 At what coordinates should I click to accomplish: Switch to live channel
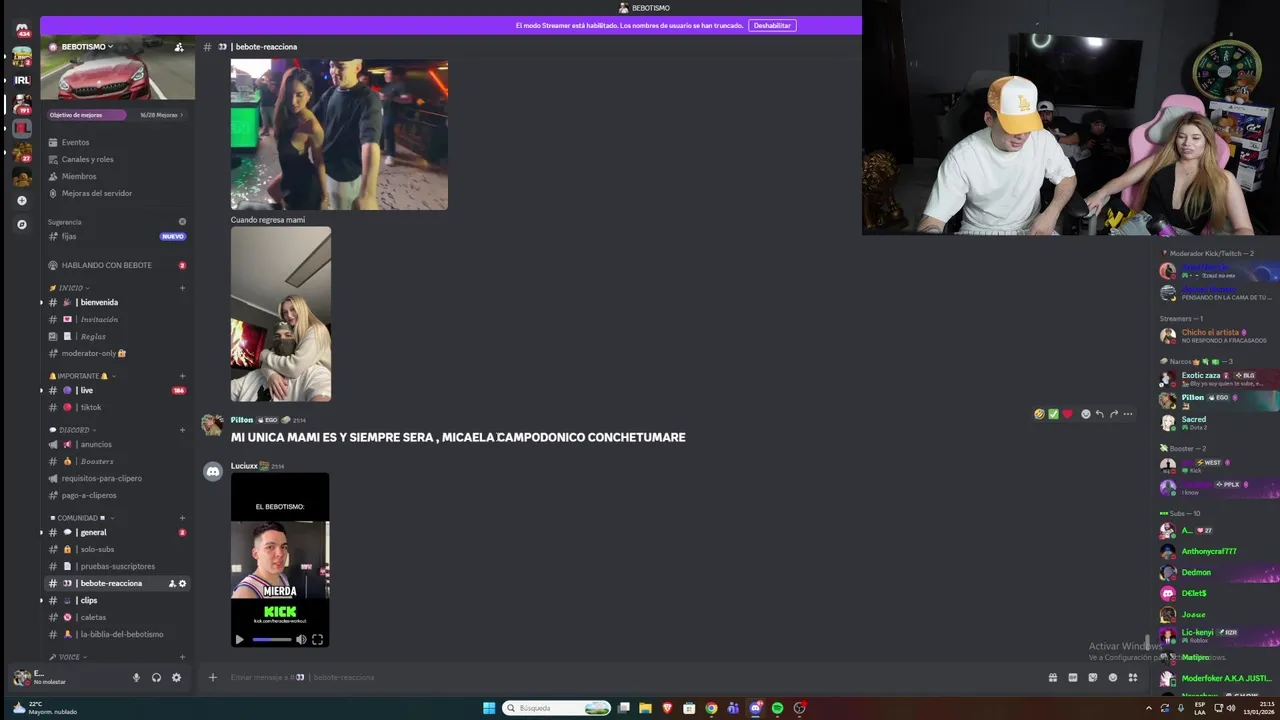coord(117,390)
